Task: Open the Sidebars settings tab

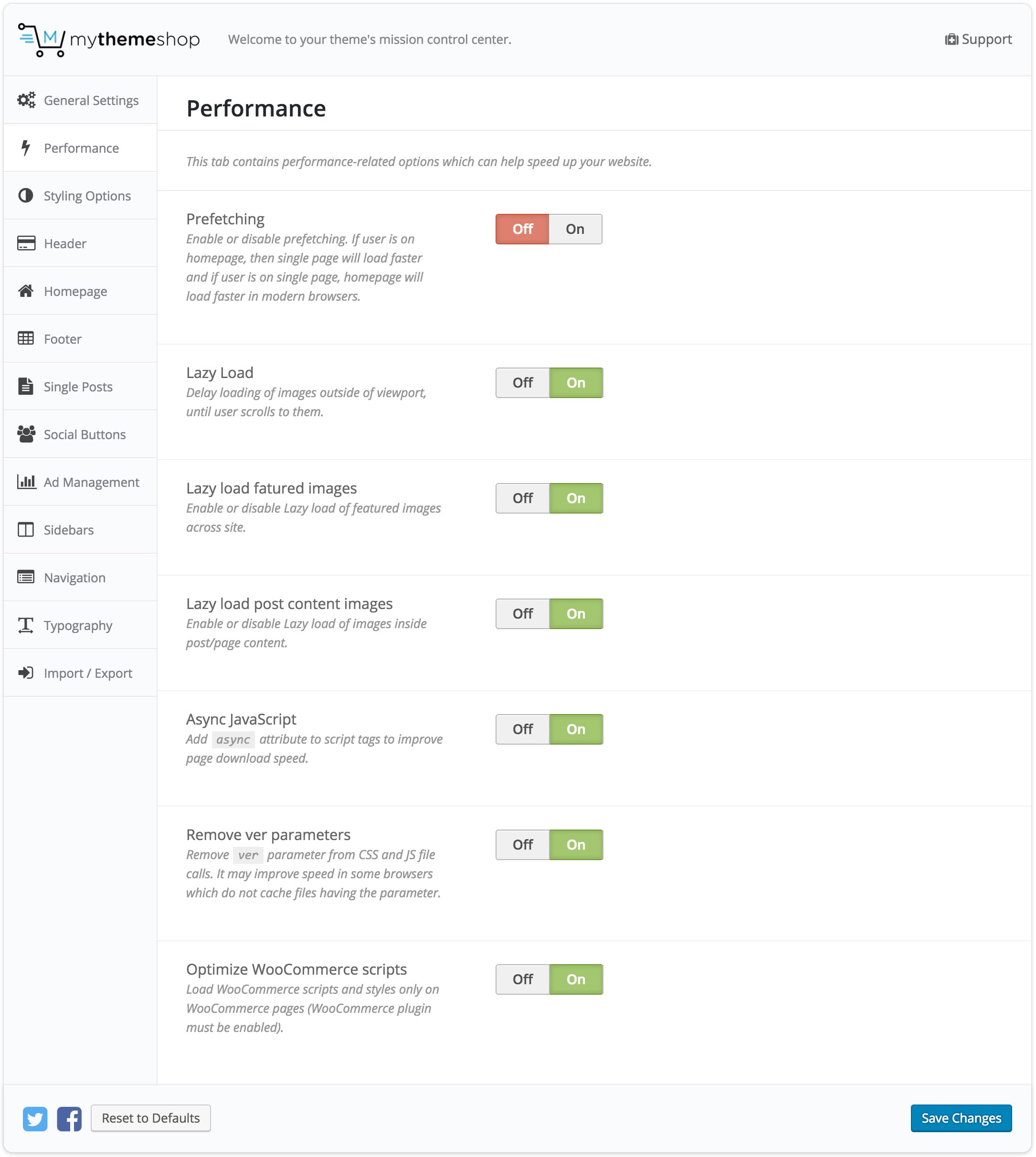Action: (x=68, y=530)
